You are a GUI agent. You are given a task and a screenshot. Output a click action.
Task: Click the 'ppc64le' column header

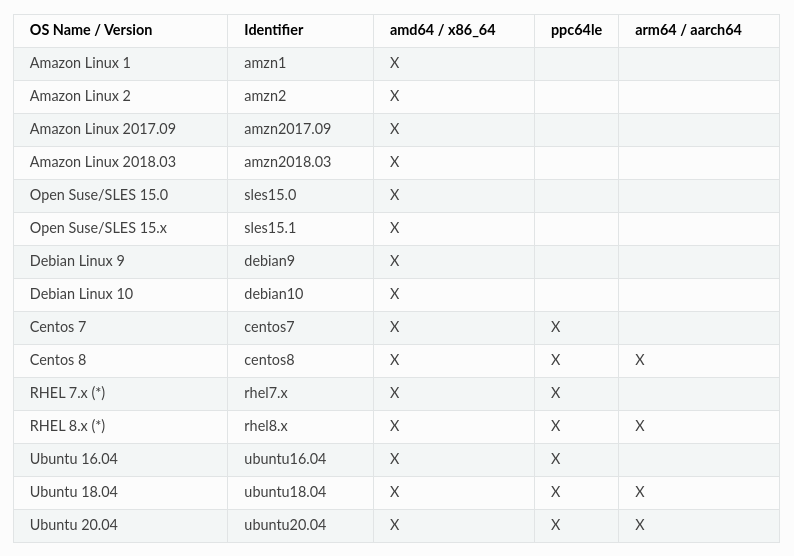click(x=576, y=30)
